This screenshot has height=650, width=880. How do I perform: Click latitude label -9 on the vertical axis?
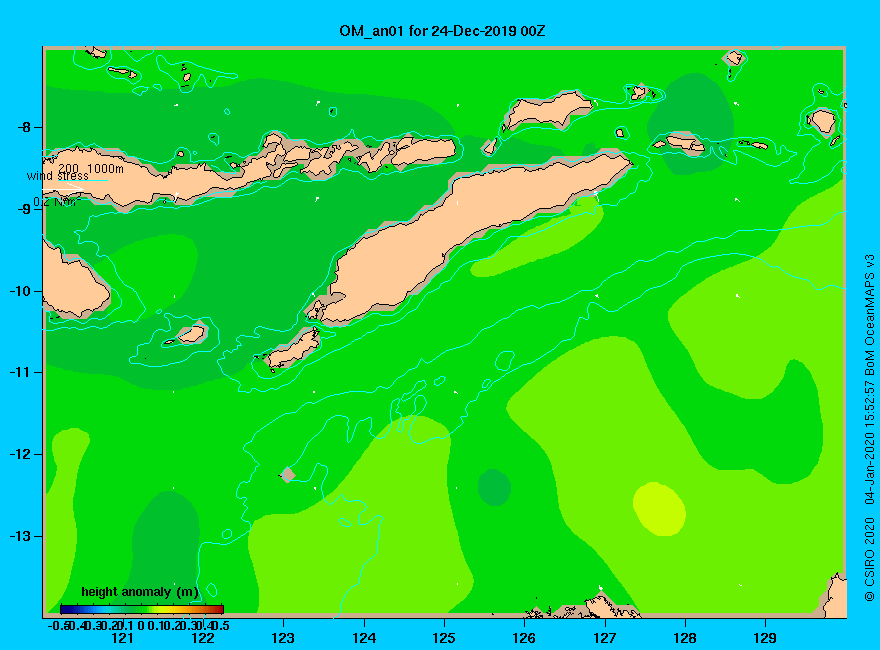24,209
